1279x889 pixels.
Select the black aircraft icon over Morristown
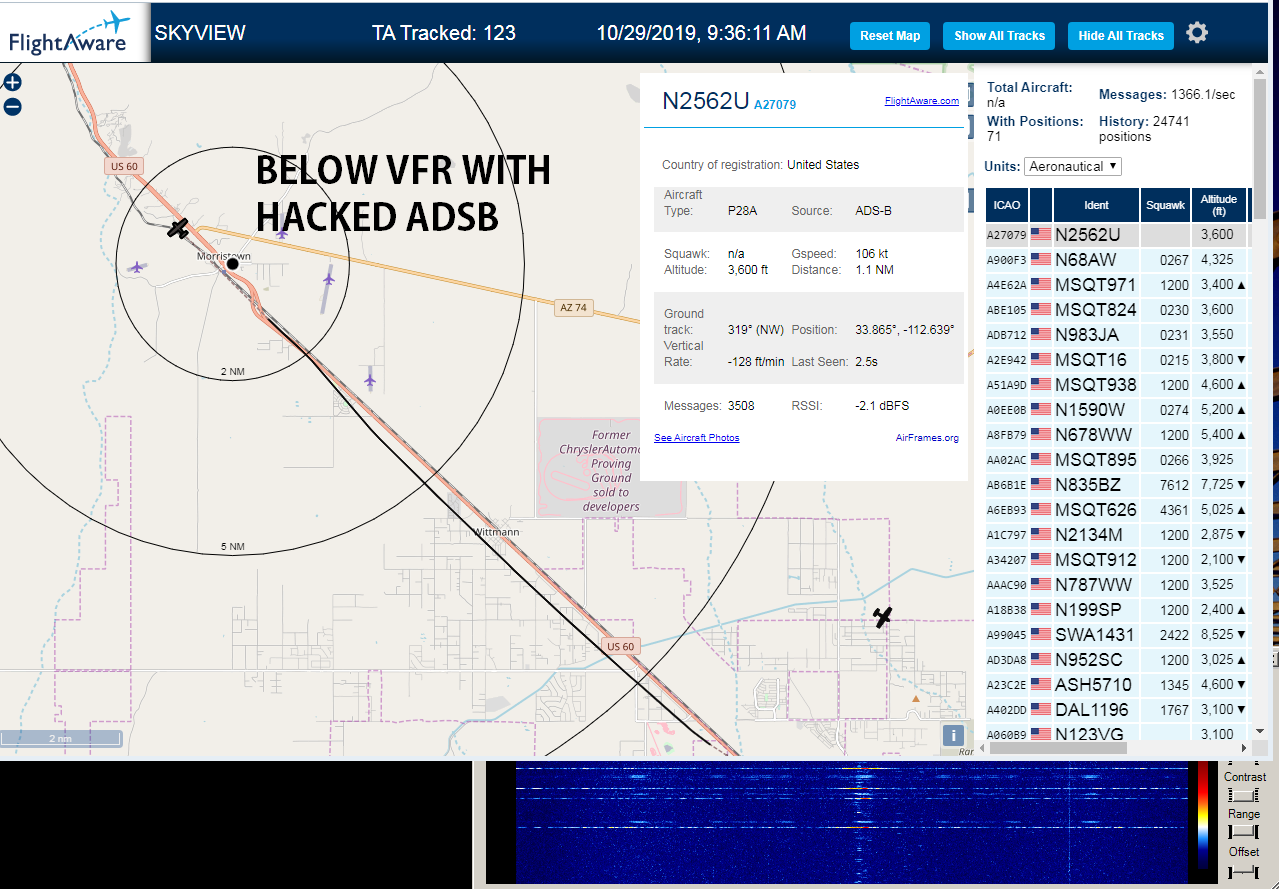[178, 229]
